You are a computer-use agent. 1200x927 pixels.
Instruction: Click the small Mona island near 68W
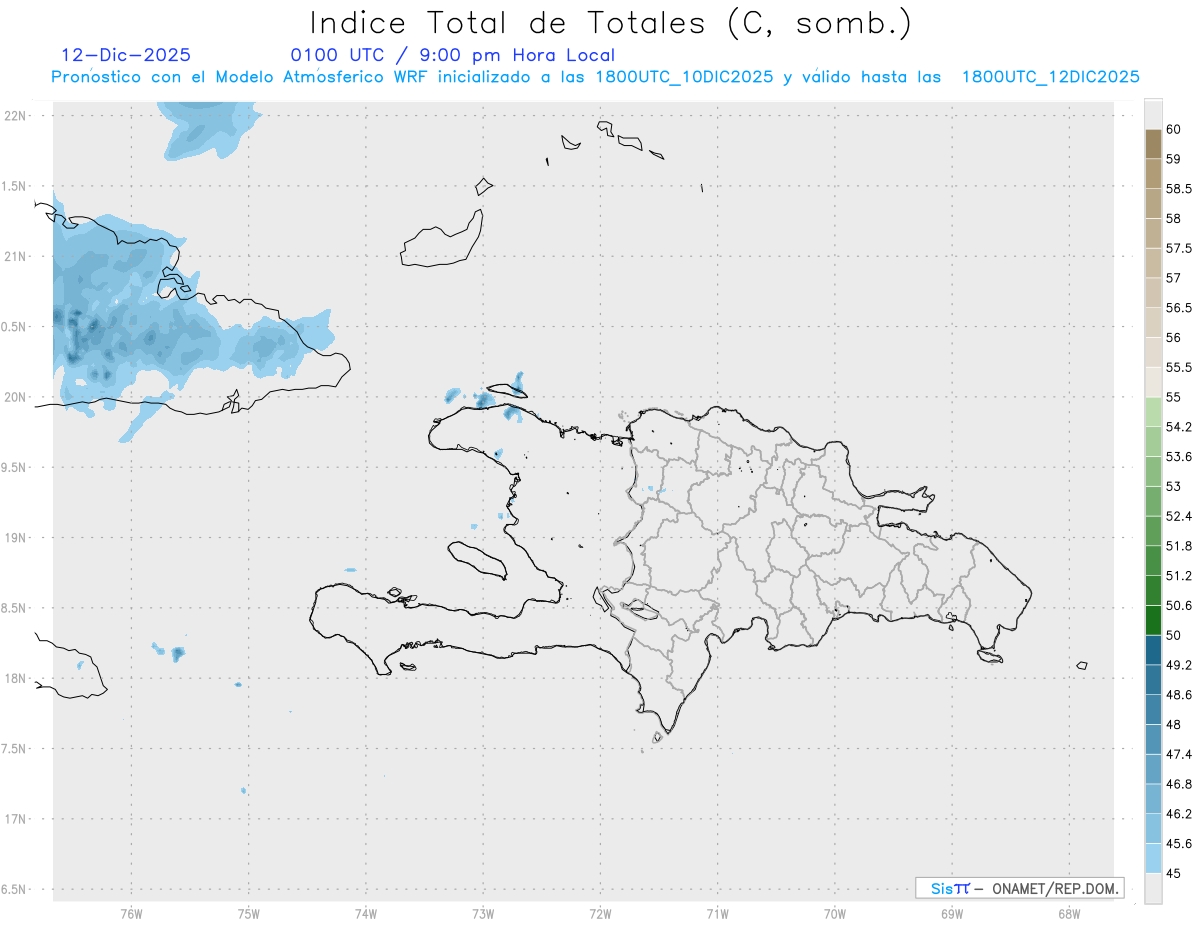coord(1082,665)
